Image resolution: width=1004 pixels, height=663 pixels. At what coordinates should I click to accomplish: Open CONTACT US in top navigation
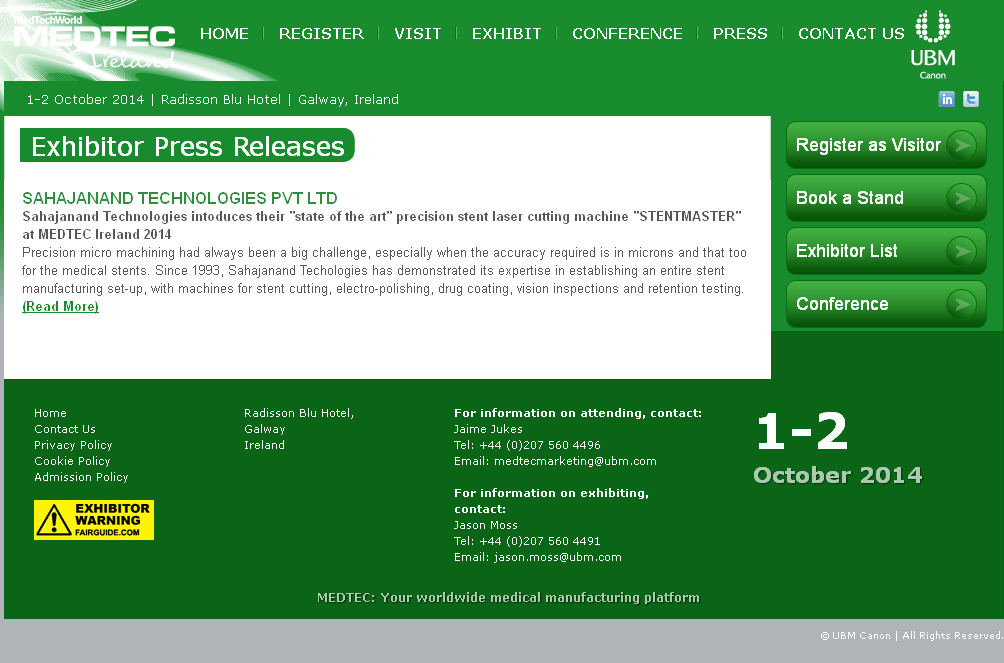(851, 33)
